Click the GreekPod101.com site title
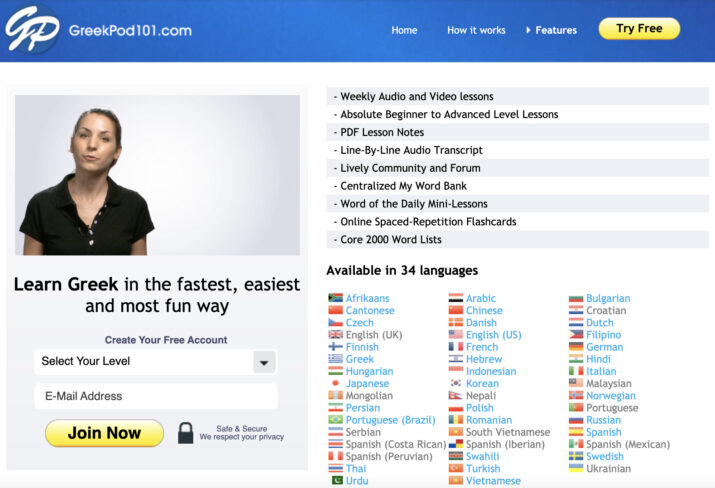Image resolution: width=715 pixels, height=488 pixels. click(x=130, y=31)
